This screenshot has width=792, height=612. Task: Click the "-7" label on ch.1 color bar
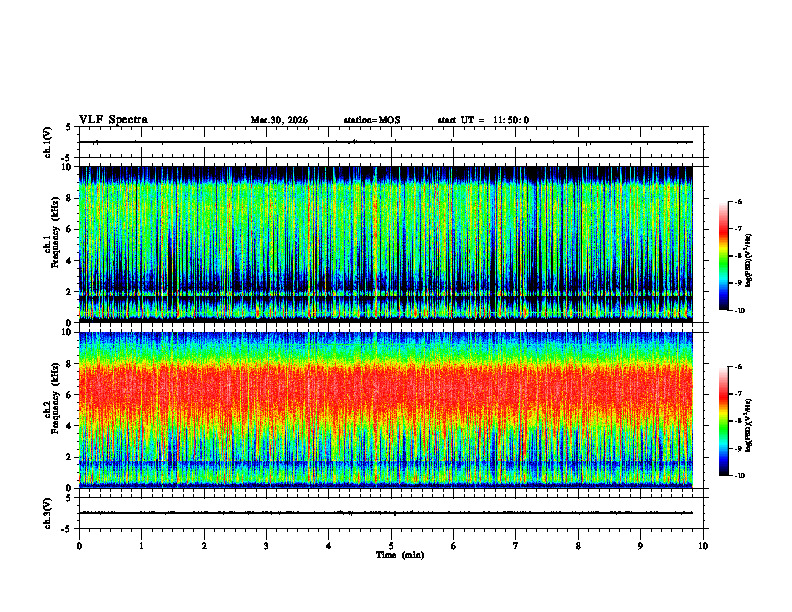click(x=738, y=229)
